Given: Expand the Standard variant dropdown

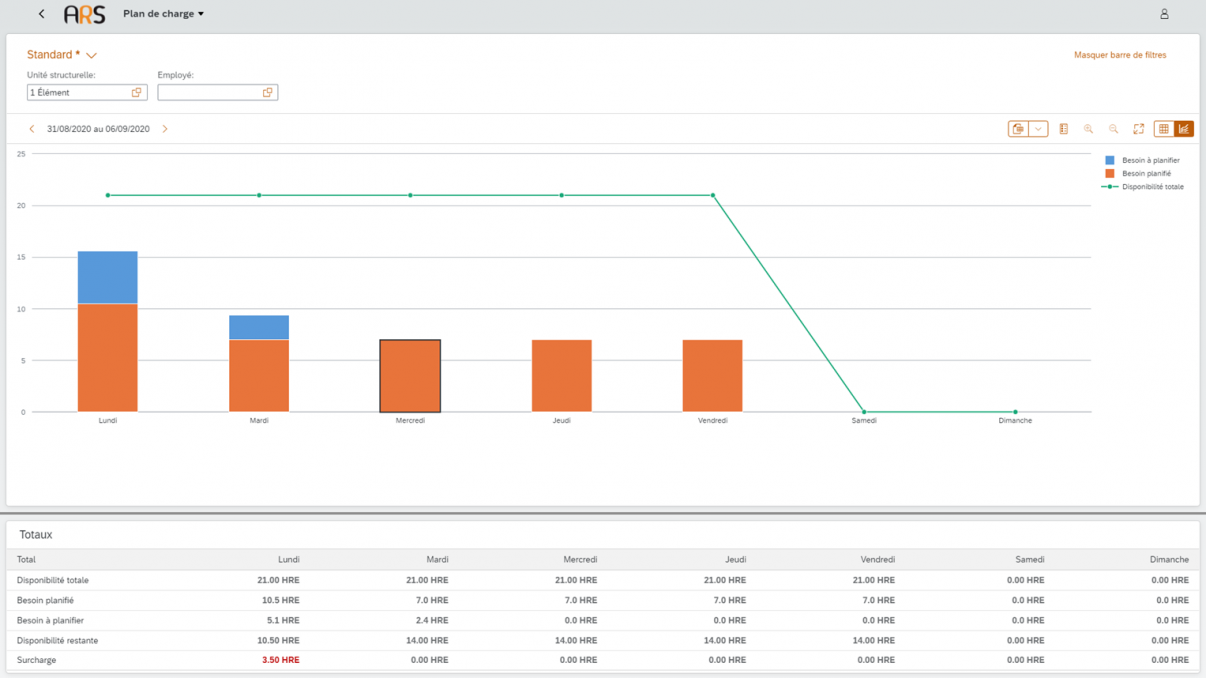Looking at the screenshot, I should point(91,56).
